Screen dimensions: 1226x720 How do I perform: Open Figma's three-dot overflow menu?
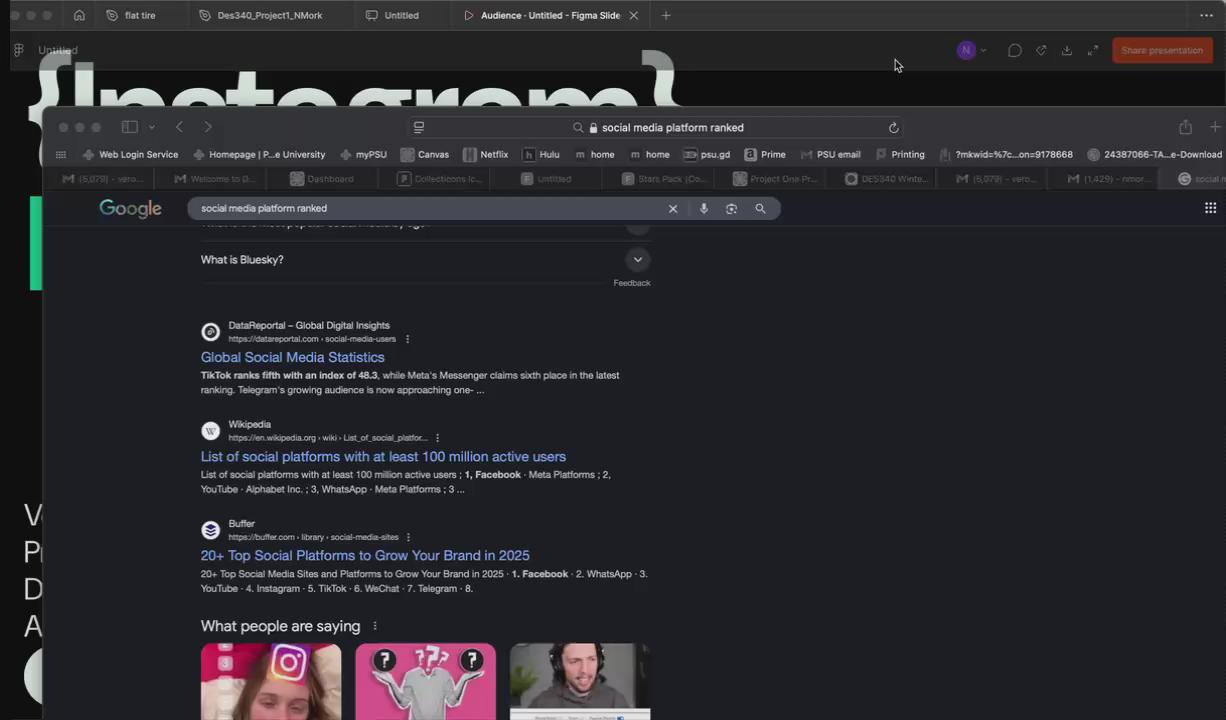coord(1206,15)
